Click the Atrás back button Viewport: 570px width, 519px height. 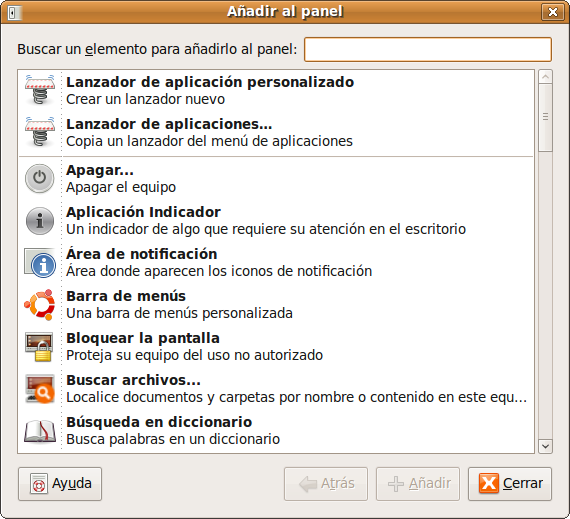pyautogui.click(x=326, y=484)
